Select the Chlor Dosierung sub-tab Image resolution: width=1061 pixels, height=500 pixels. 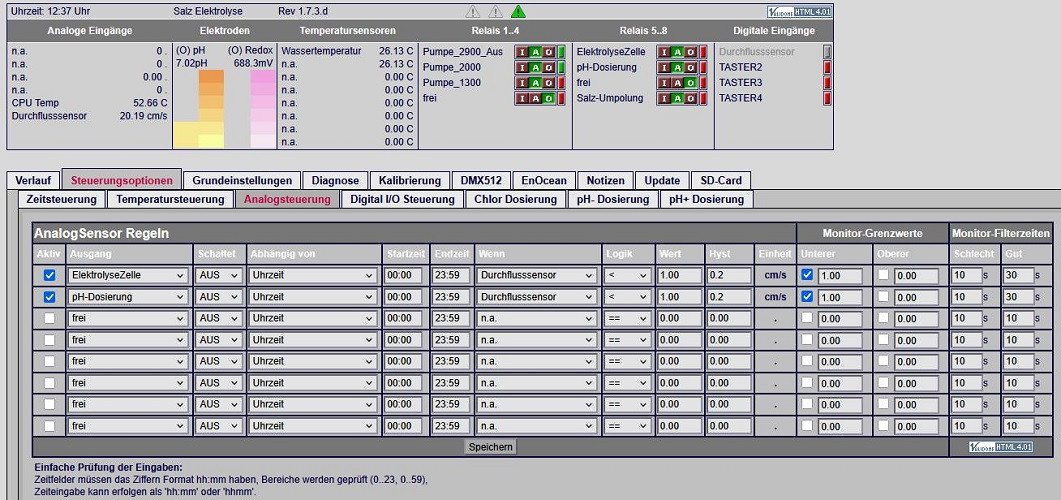point(516,199)
